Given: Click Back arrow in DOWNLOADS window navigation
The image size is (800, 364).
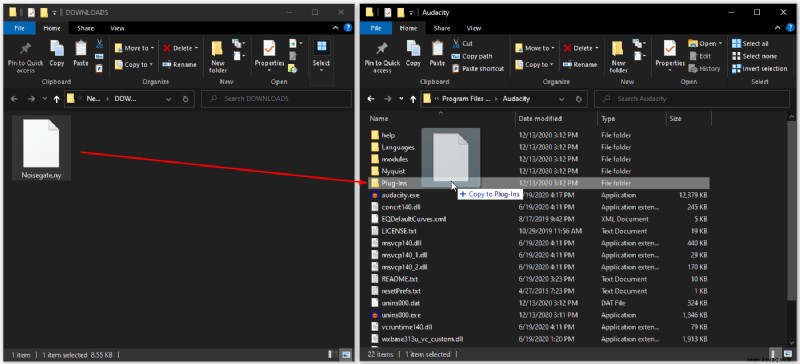Looking at the screenshot, I should pos(15,99).
